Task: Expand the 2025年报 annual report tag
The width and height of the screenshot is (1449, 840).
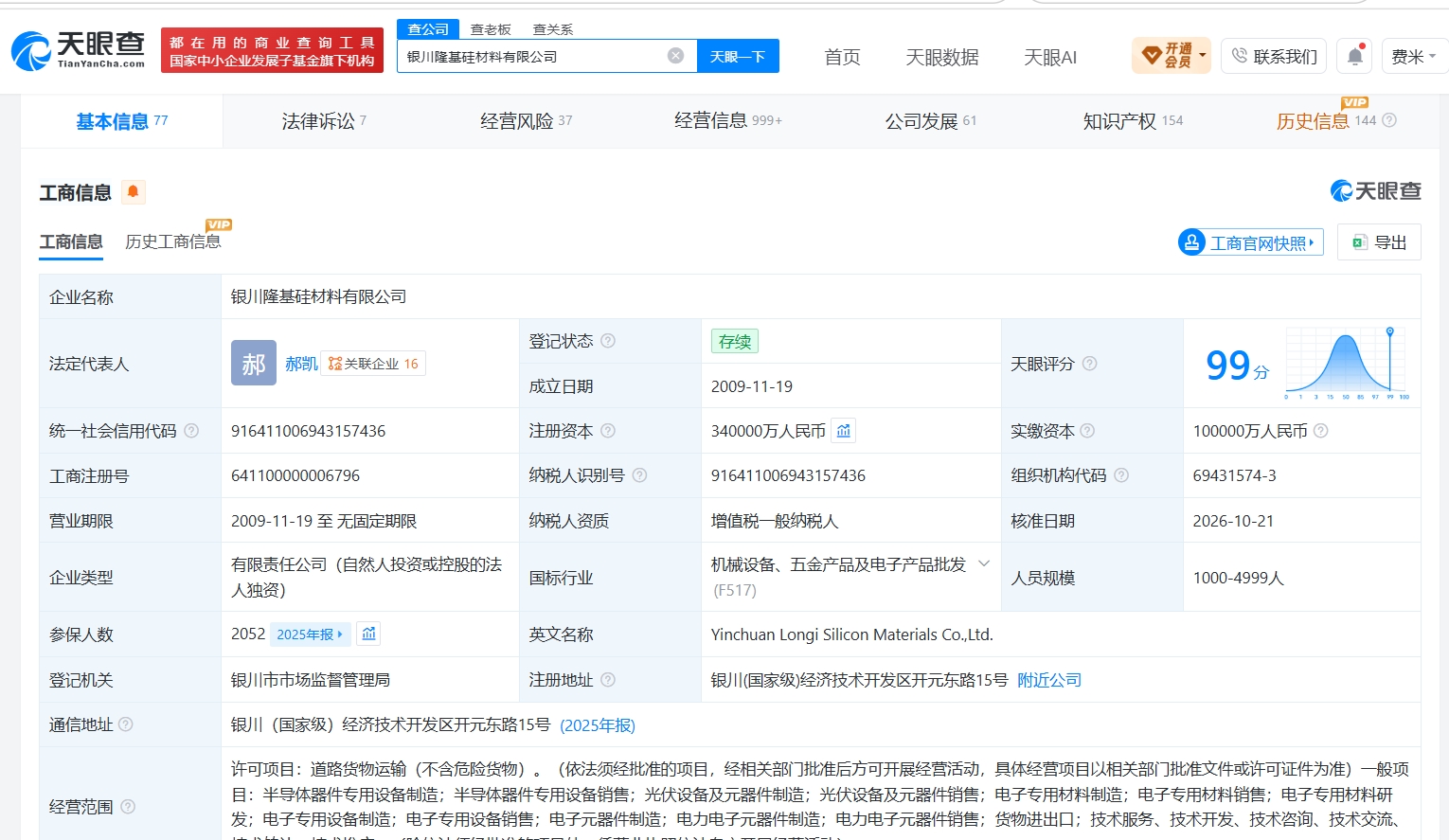Action: pos(310,634)
